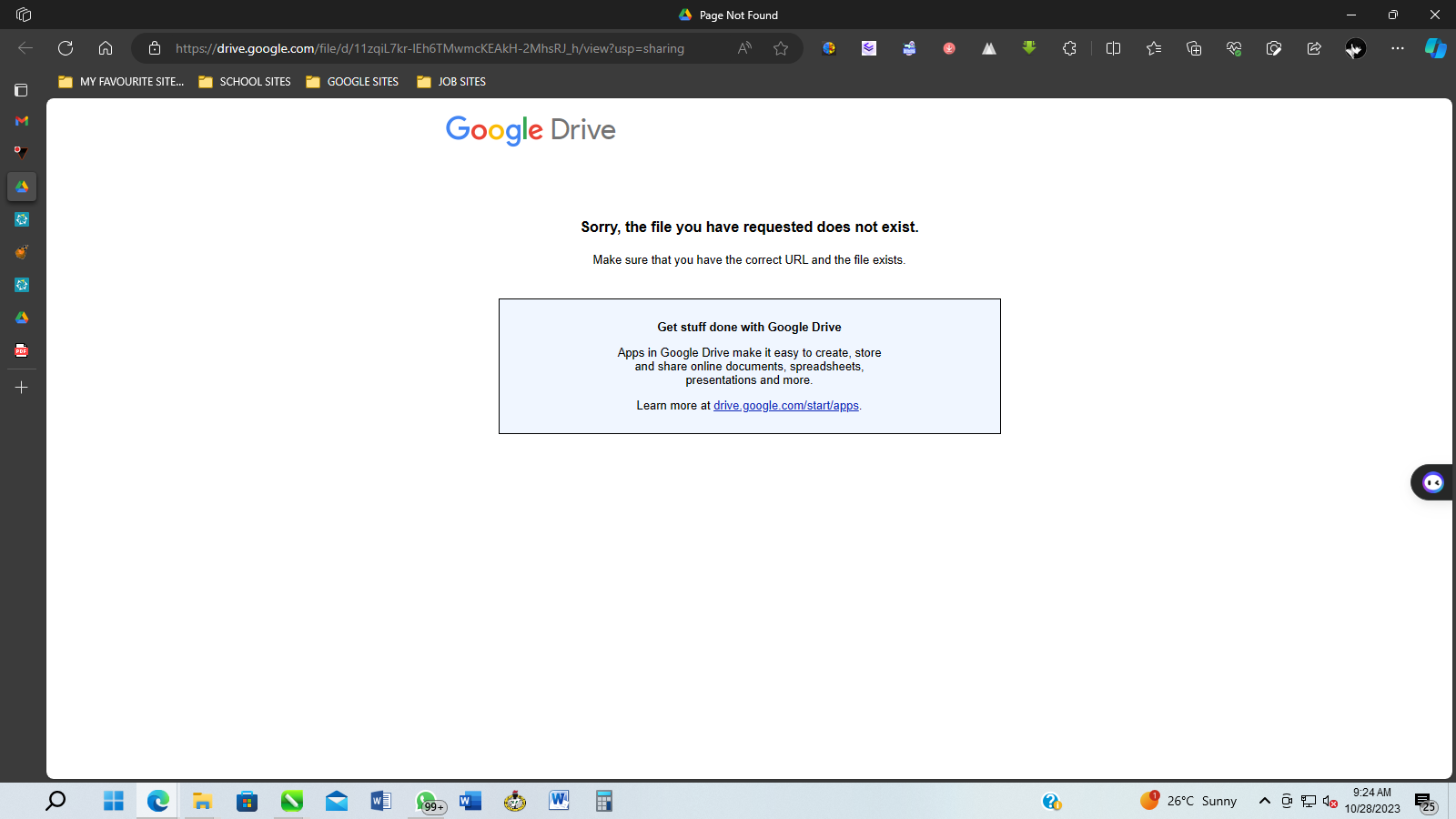Follow the drive.google.com/start/apps link
The width and height of the screenshot is (1456, 819).
coord(785,406)
